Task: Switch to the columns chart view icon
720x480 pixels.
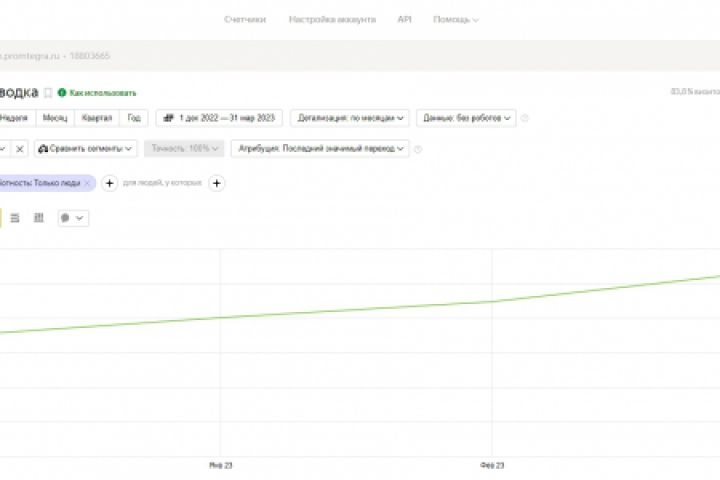Action: pyautogui.click(x=39, y=218)
